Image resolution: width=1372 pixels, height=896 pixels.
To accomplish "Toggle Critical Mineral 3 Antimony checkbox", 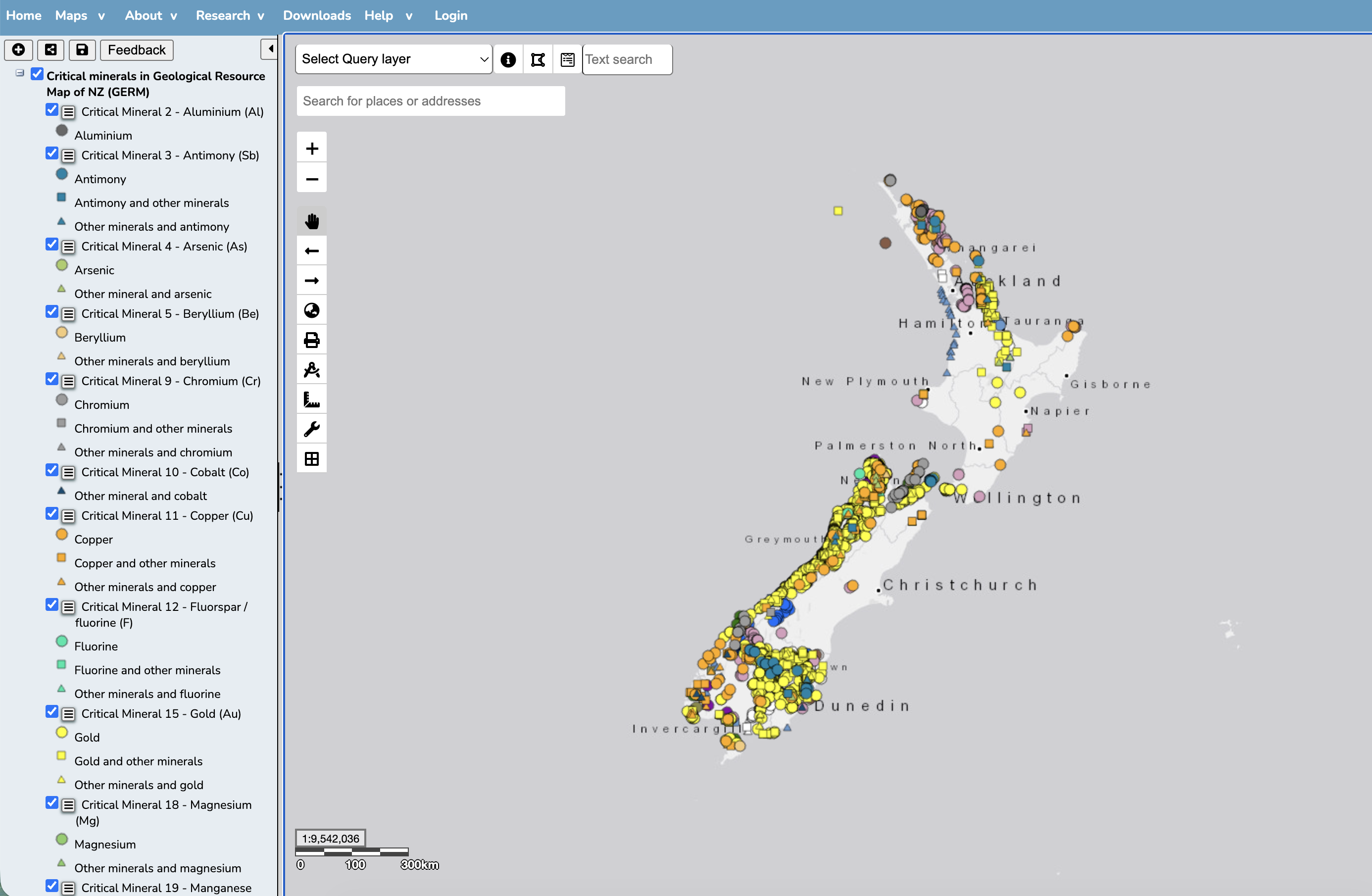I will [x=52, y=153].
